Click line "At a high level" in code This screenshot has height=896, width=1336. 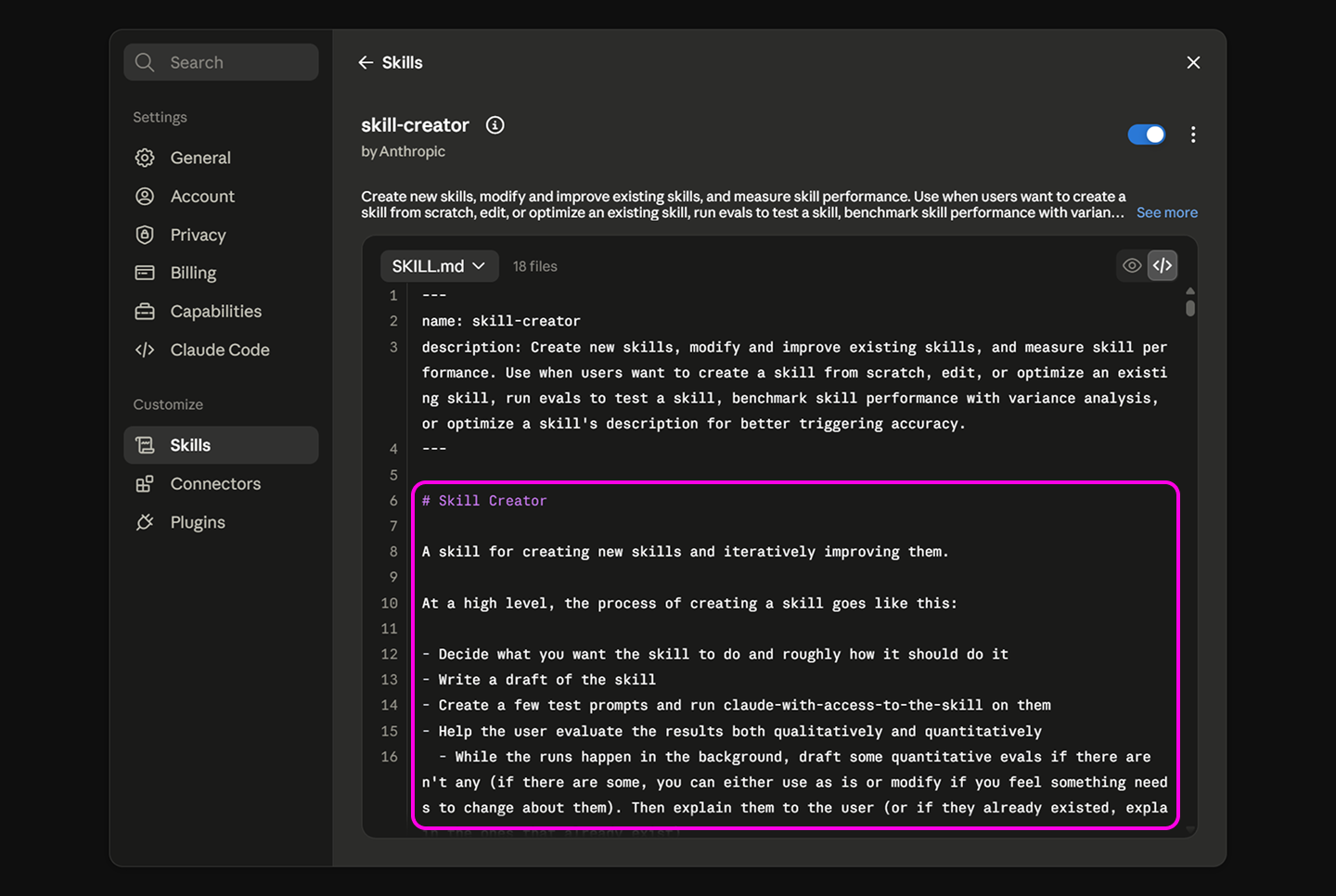tap(689, 603)
